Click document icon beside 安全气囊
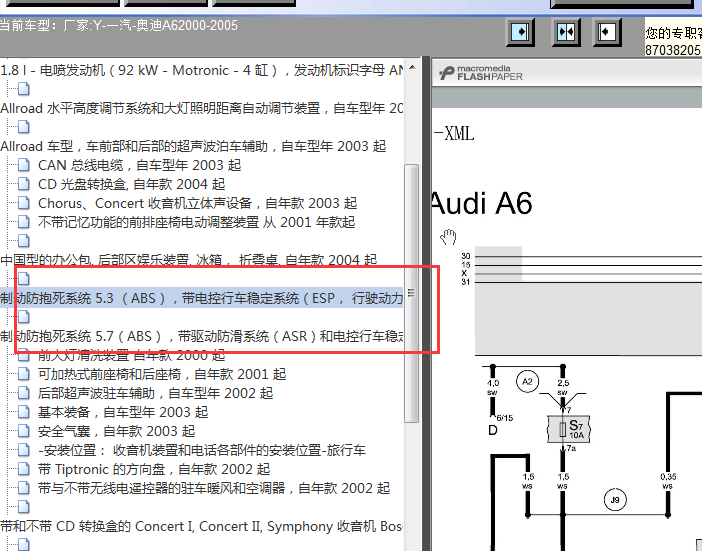 pos(23,431)
